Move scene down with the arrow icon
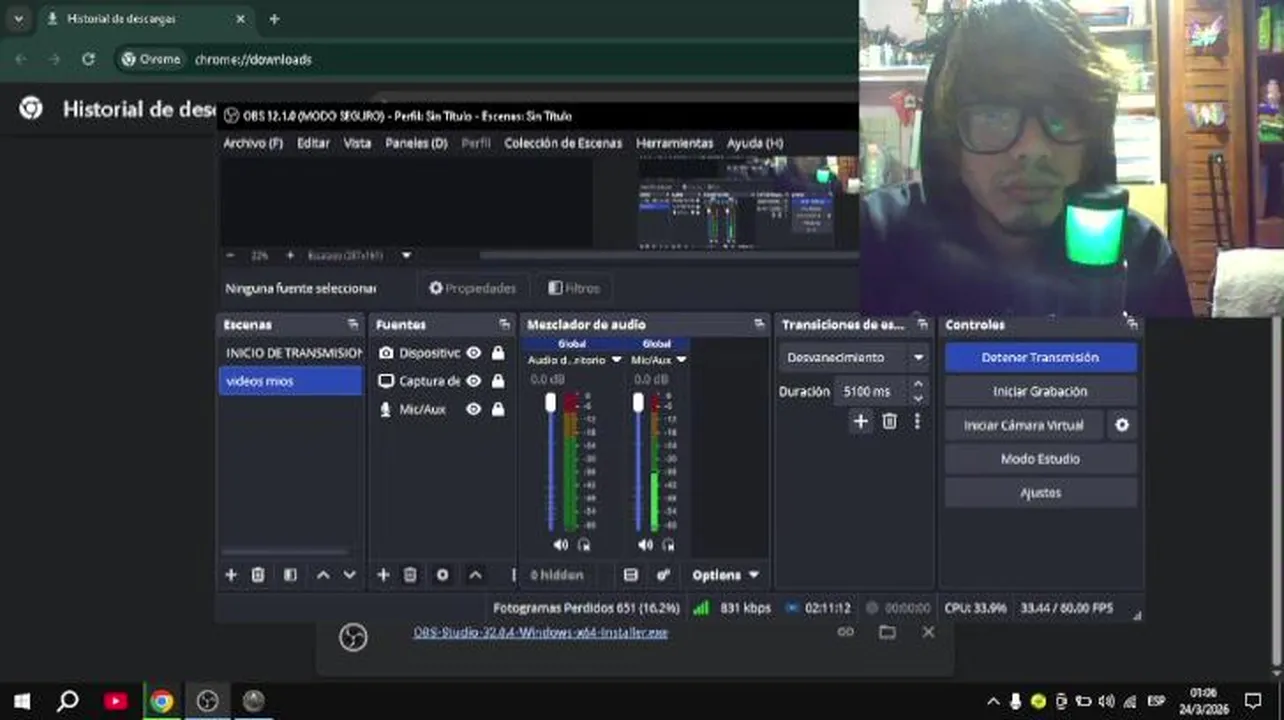The height and width of the screenshot is (720, 1284). click(x=349, y=575)
